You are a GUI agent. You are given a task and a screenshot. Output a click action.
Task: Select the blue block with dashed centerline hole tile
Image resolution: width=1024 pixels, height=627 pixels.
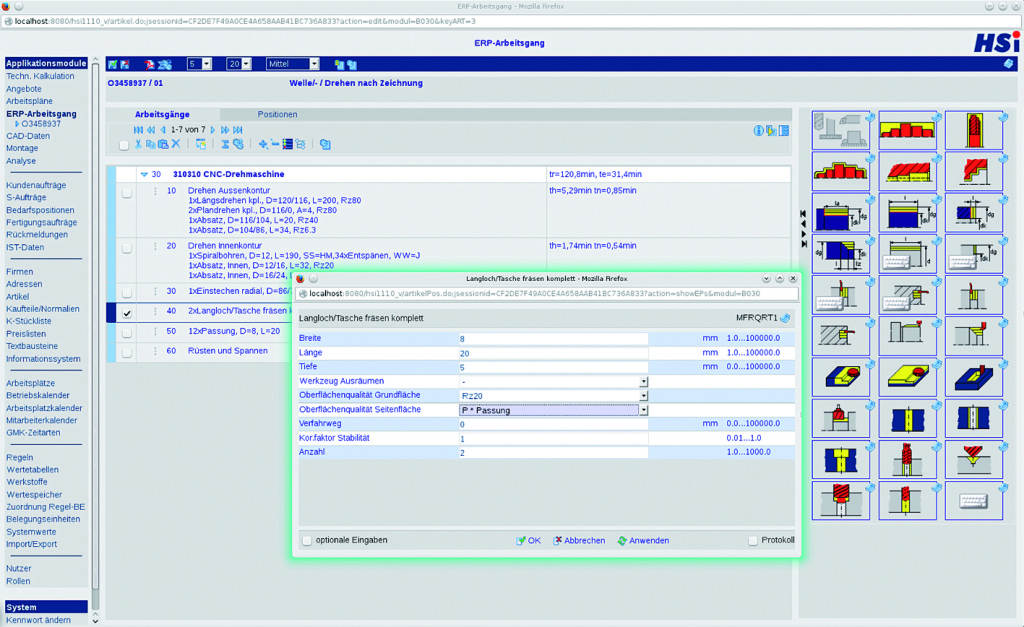[x=973, y=419]
